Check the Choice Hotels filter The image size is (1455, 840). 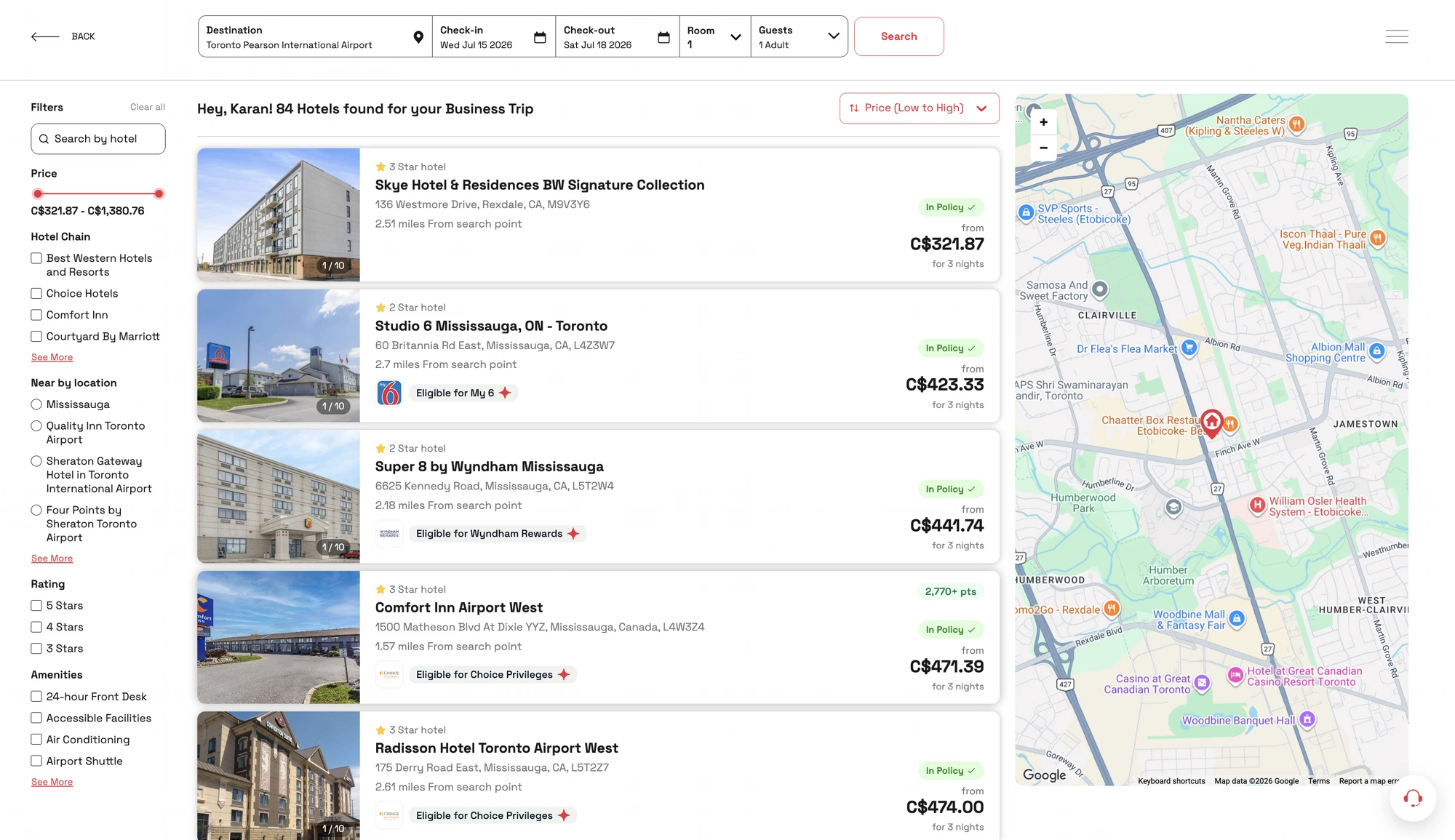click(36, 294)
